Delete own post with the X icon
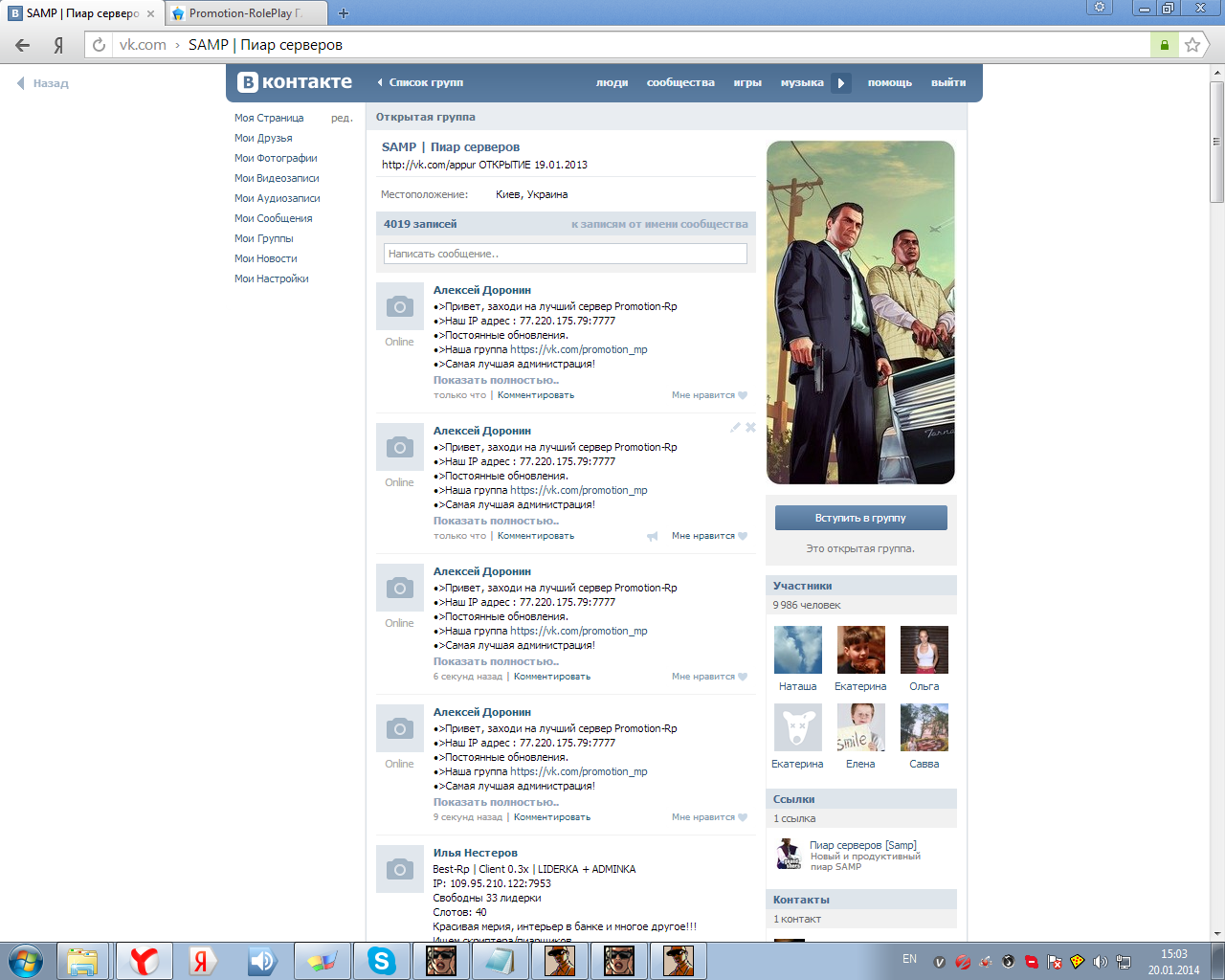The height and width of the screenshot is (980, 1225). coord(750,428)
